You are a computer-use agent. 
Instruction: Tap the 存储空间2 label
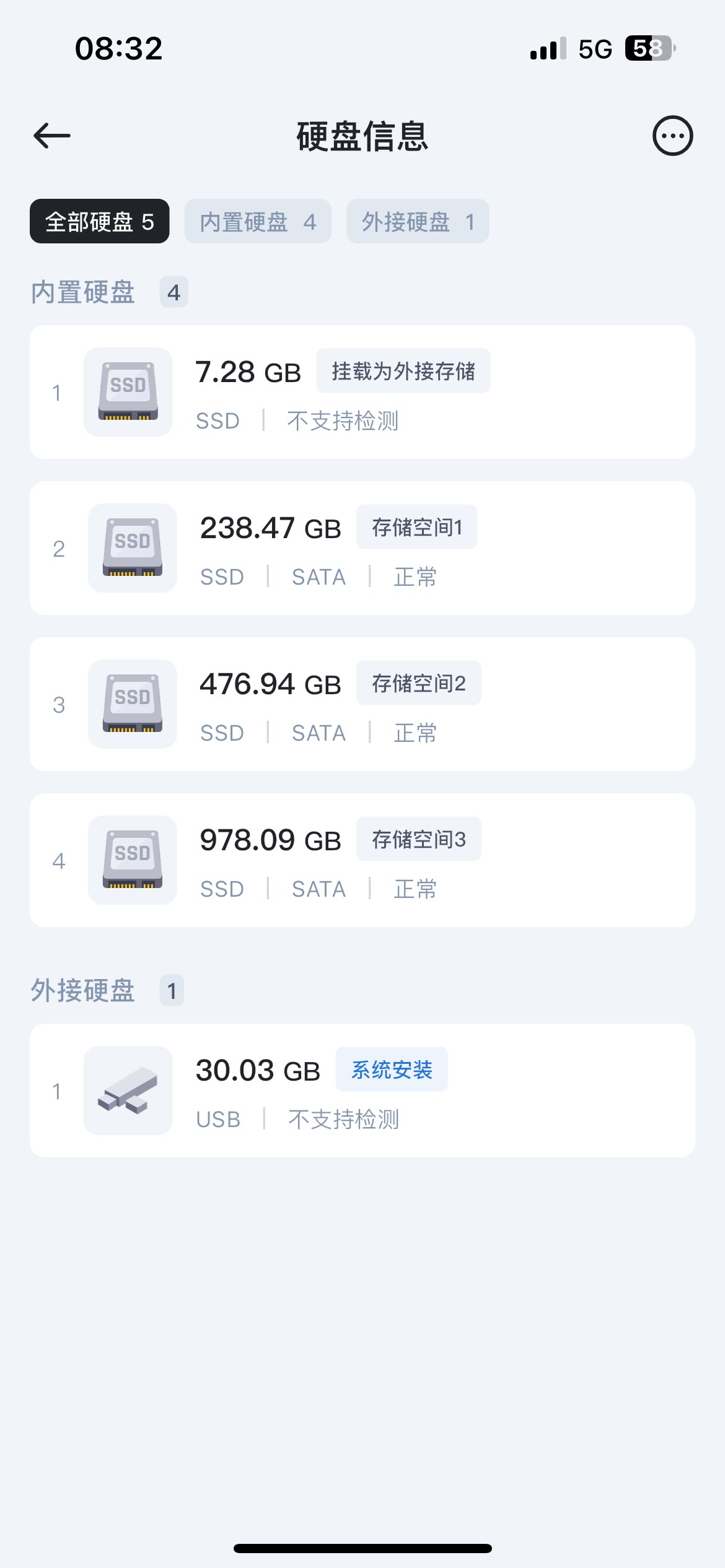[419, 683]
